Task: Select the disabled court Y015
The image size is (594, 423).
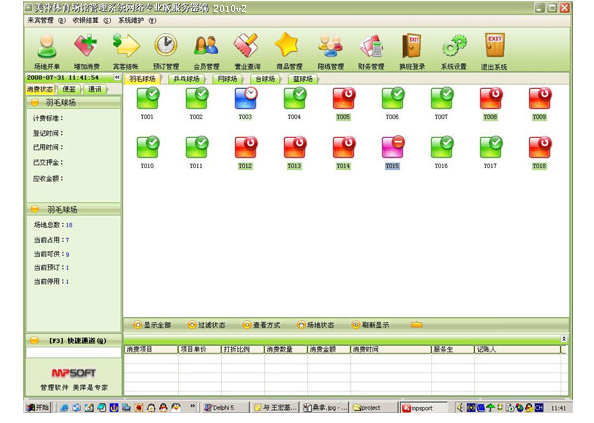Action: point(392,152)
